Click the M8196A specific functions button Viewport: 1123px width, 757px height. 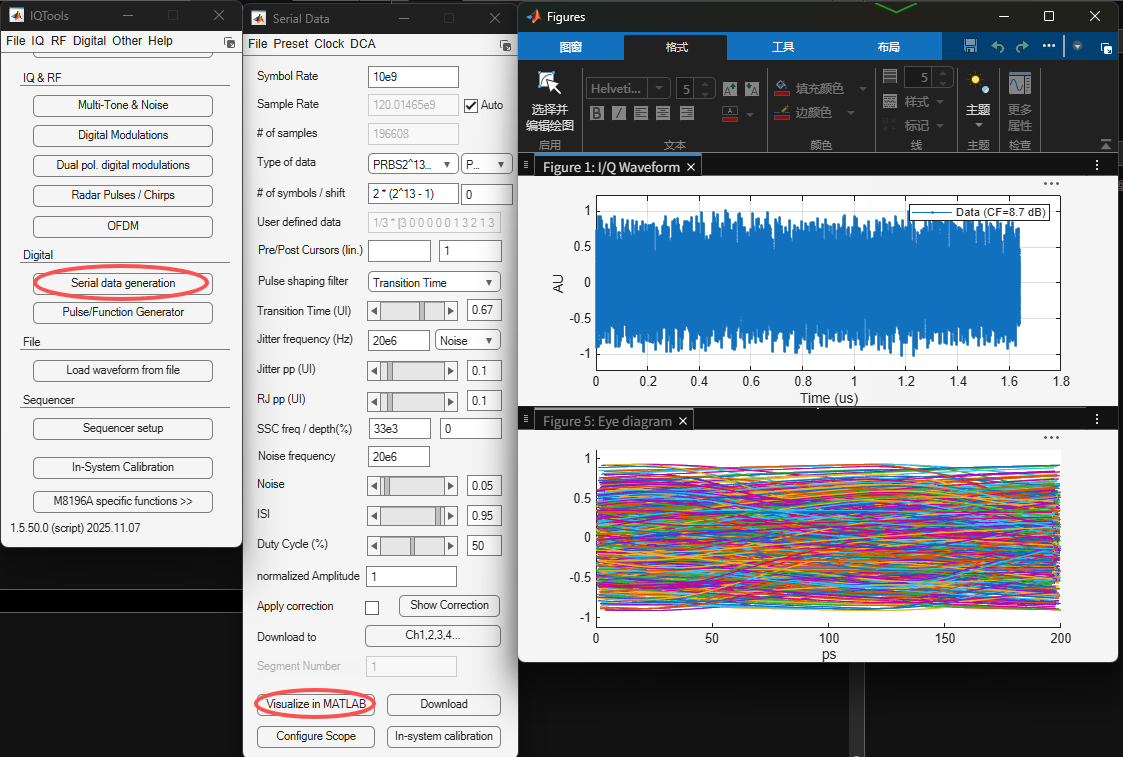[x=123, y=501]
